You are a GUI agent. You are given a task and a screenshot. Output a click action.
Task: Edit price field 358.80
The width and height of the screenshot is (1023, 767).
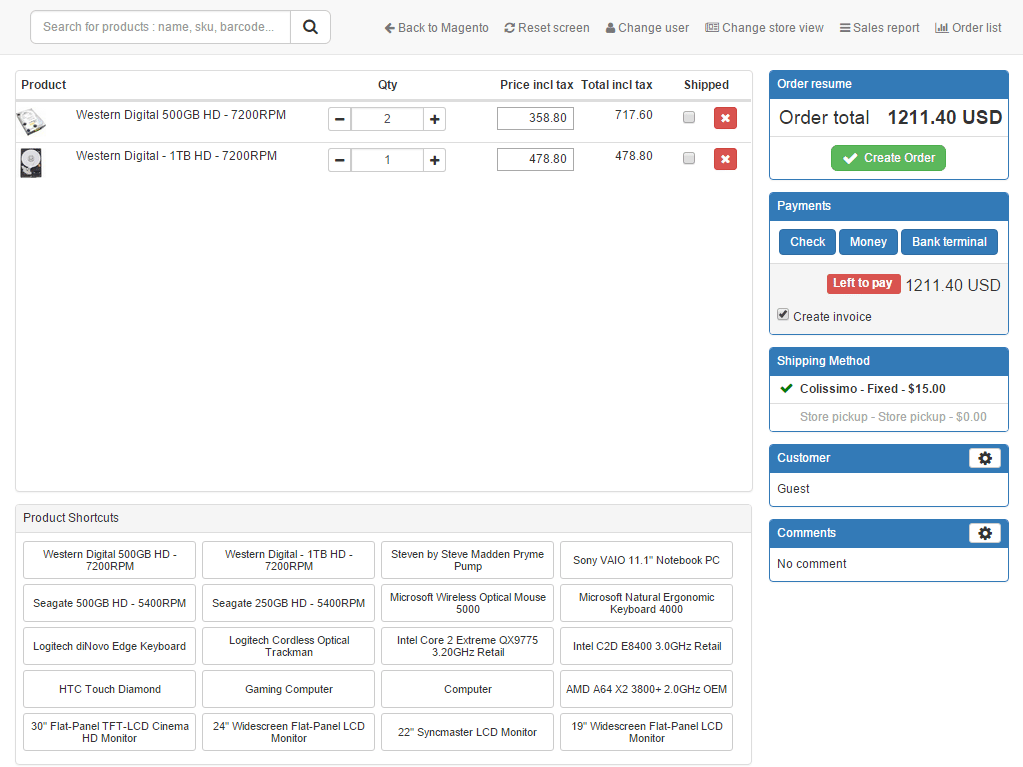(535, 118)
